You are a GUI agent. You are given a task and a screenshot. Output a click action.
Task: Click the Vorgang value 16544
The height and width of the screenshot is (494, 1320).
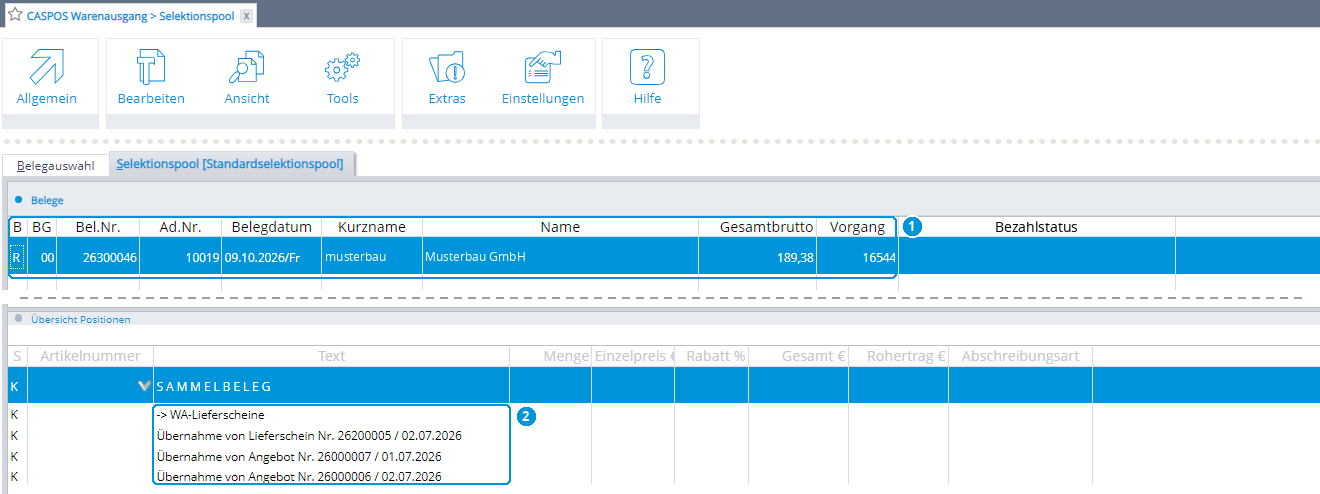tap(857, 257)
